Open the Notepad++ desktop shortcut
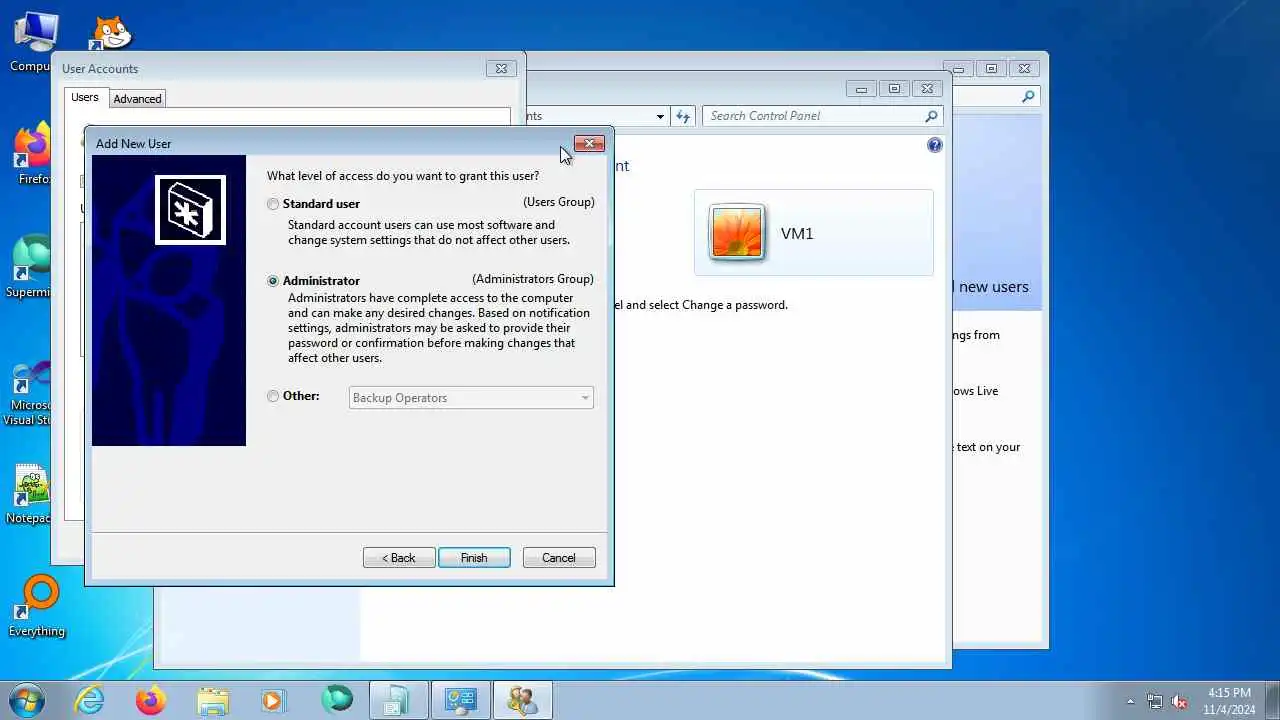The width and height of the screenshot is (1280, 720). (30, 495)
